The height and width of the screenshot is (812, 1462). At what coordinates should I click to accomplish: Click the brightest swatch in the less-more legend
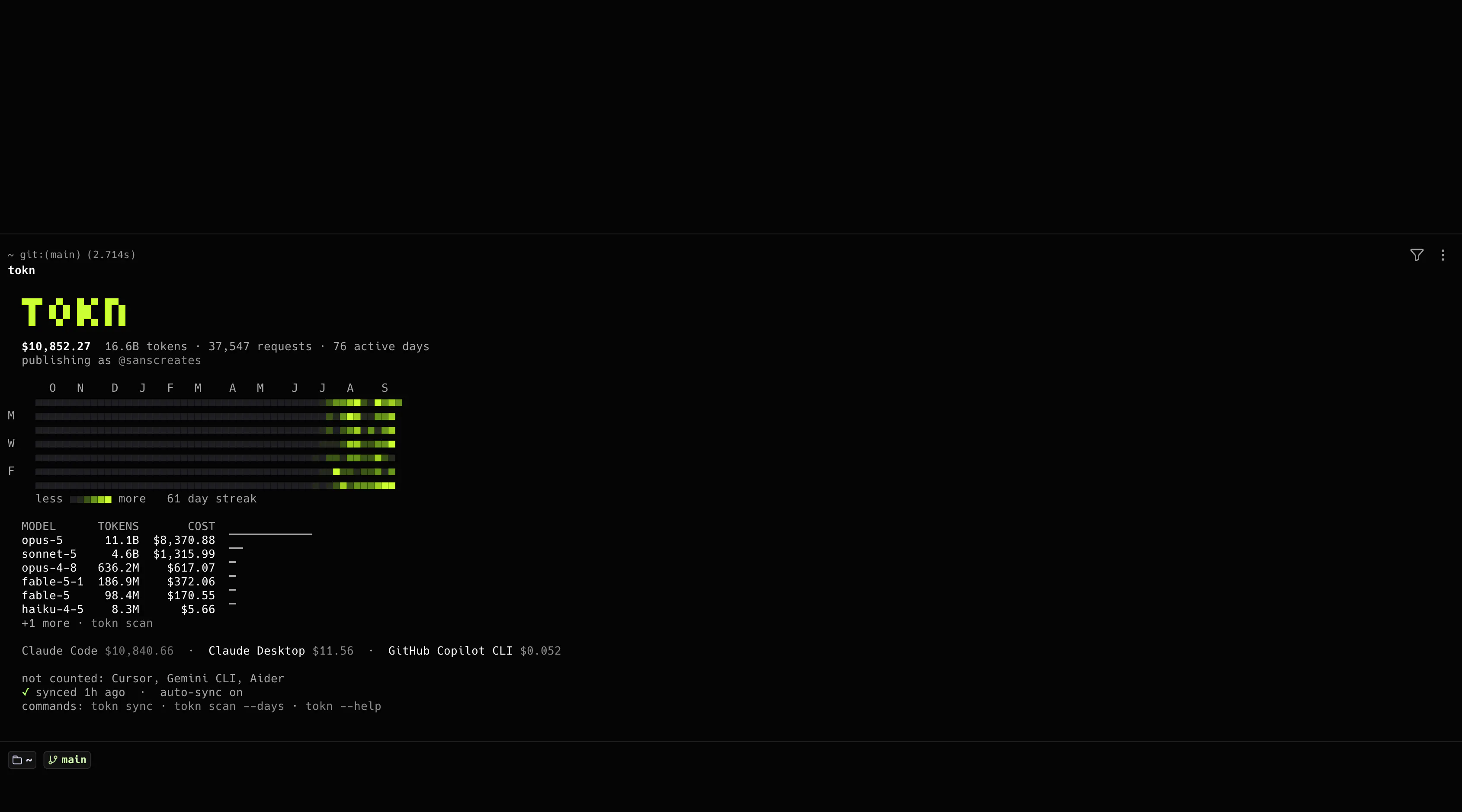pos(108,499)
